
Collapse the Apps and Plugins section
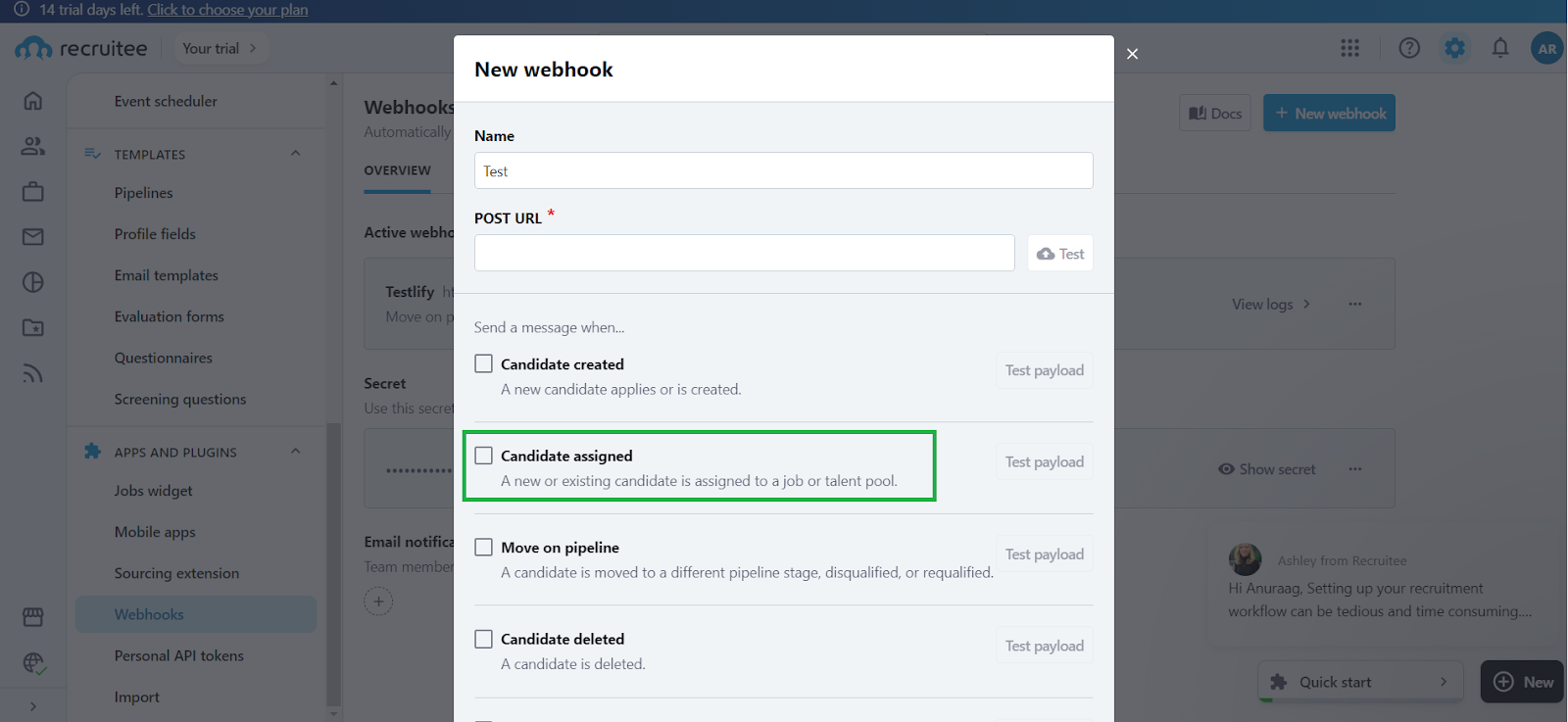(x=295, y=452)
